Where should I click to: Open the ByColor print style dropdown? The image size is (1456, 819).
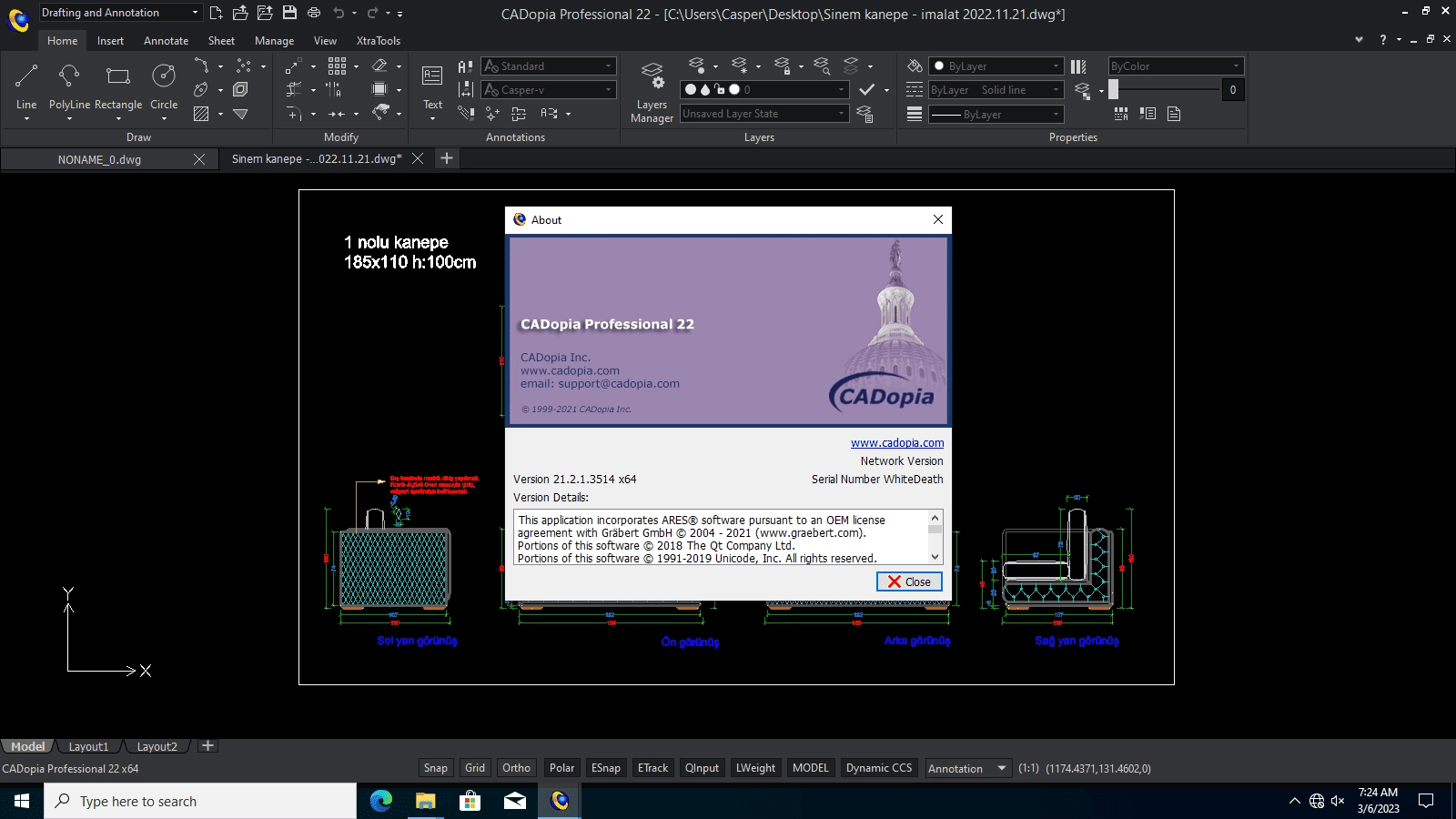pyautogui.click(x=1176, y=66)
